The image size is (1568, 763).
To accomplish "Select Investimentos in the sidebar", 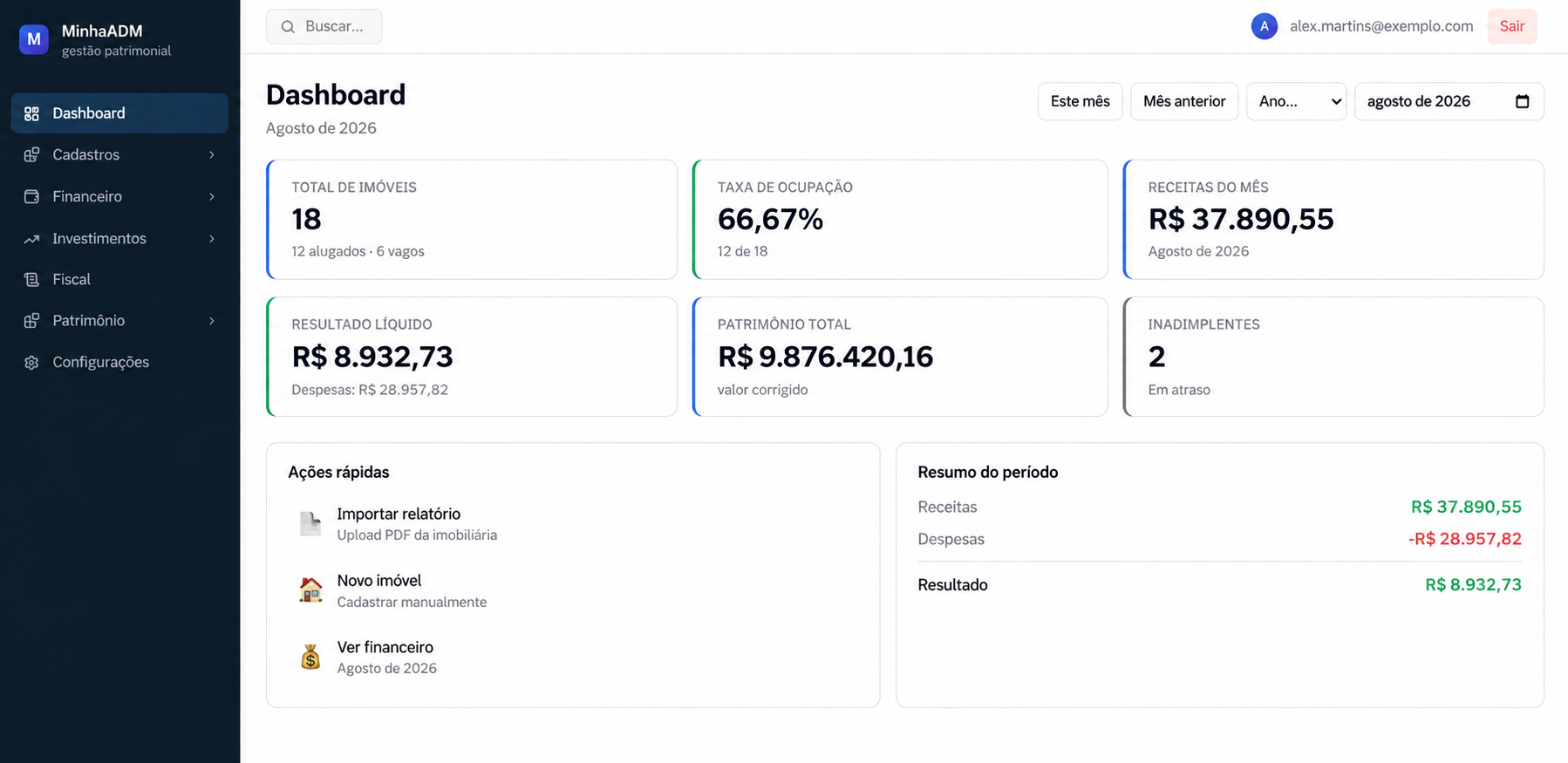I will (119, 238).
